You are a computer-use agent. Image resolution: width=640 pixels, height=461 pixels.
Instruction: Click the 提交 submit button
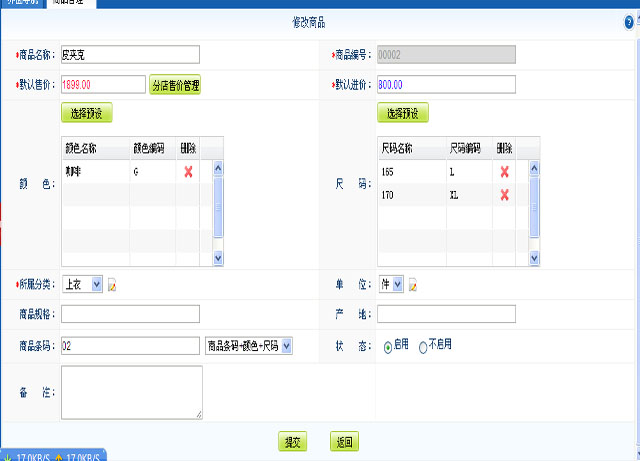pos(292,441)
